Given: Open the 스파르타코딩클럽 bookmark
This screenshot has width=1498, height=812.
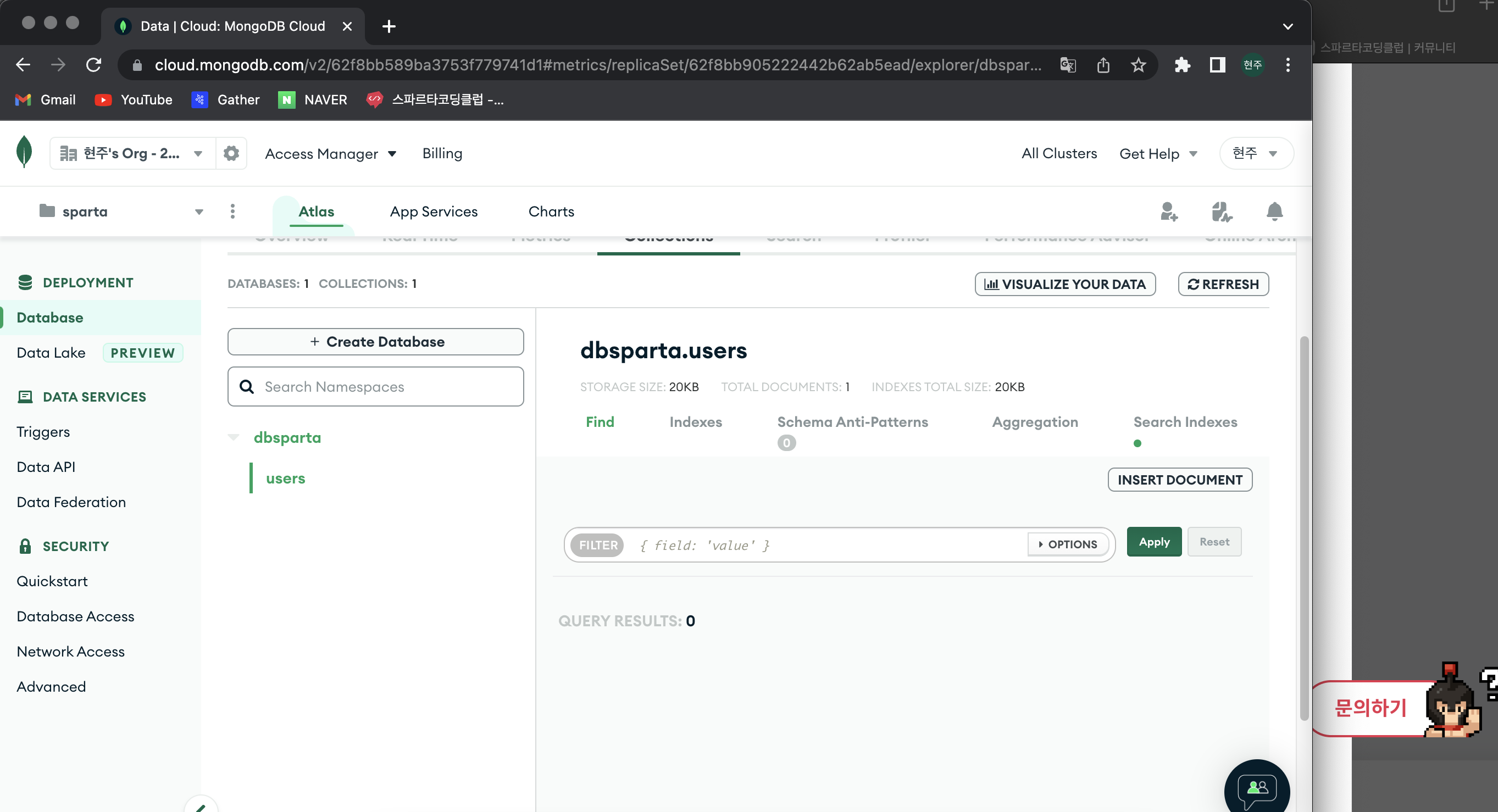Looking at the screenshot, I should coord(436,100).
